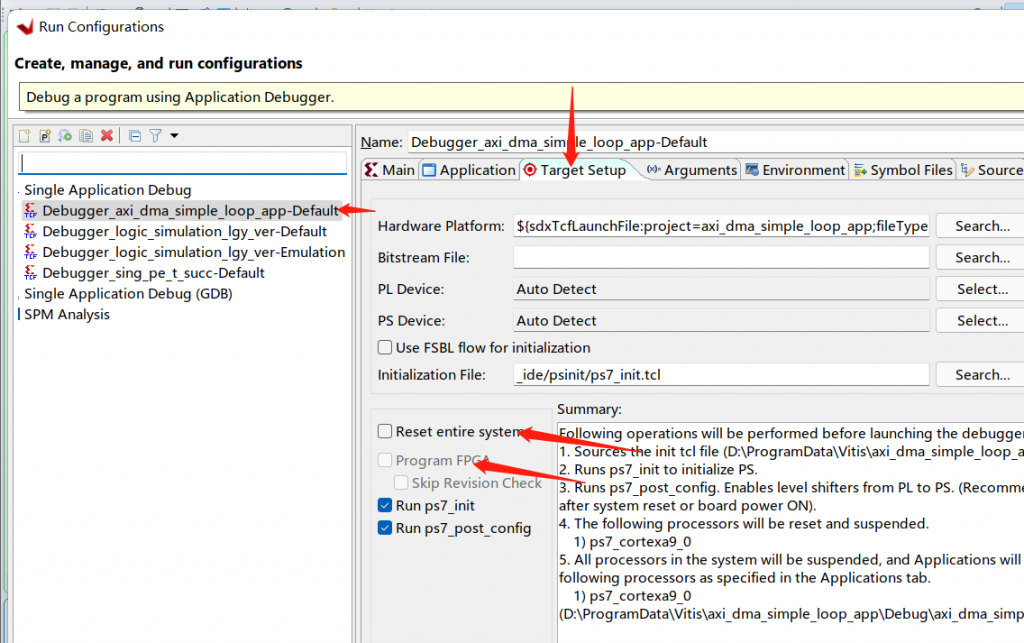Open the Symbol Files tab
Screen dimensions: 1024x643
[x=902, y=170]
